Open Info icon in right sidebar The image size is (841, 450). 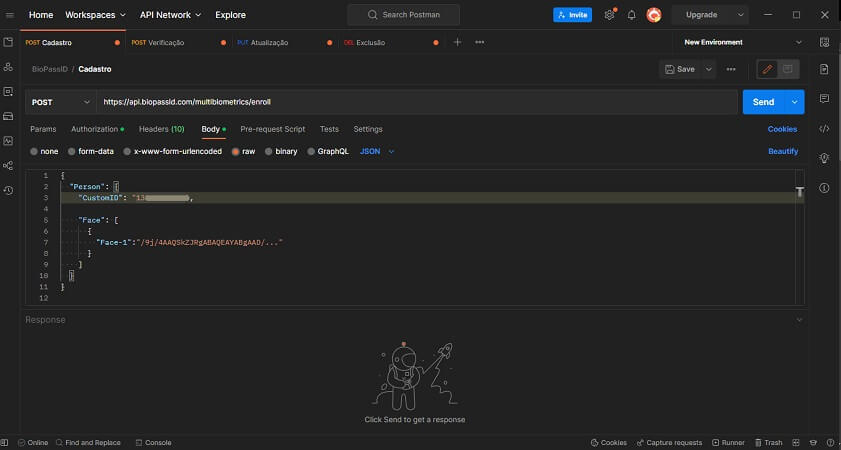pos(824,188)
